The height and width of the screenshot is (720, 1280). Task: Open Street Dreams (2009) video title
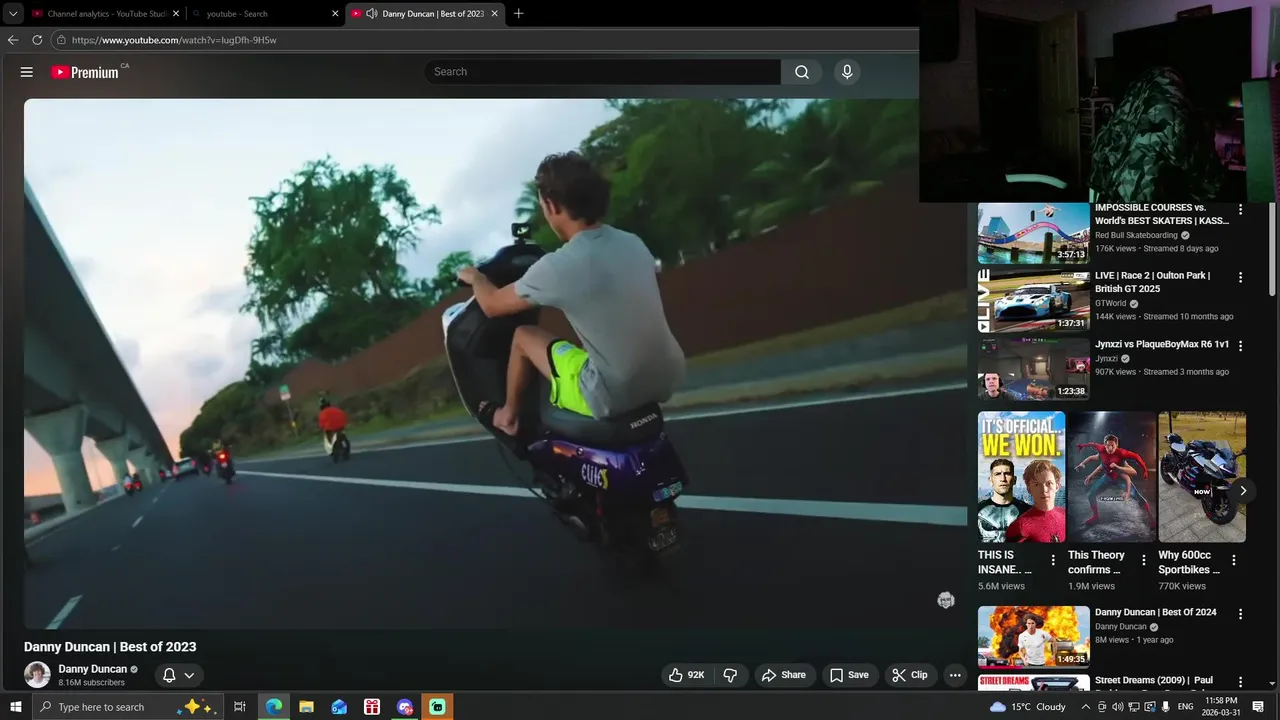coord(1154,681)
